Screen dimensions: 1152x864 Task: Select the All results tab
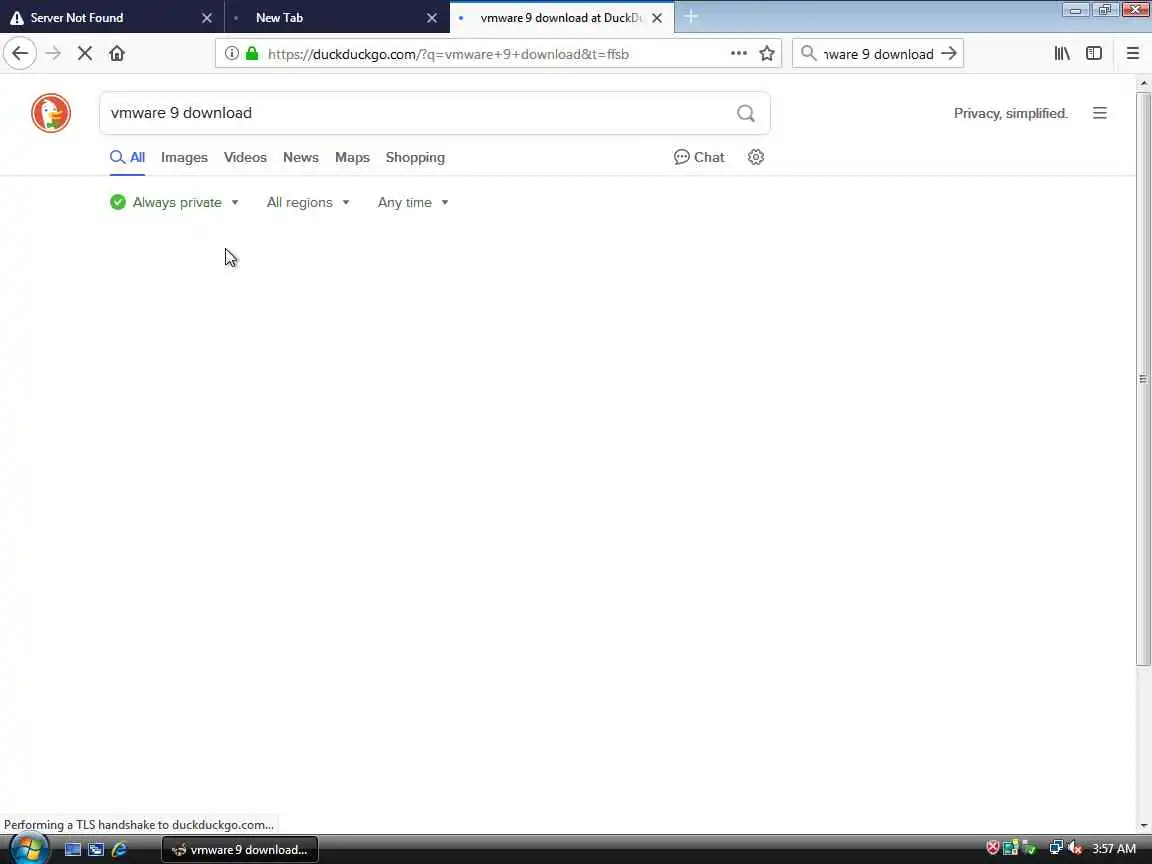click(x=127, y=157)
